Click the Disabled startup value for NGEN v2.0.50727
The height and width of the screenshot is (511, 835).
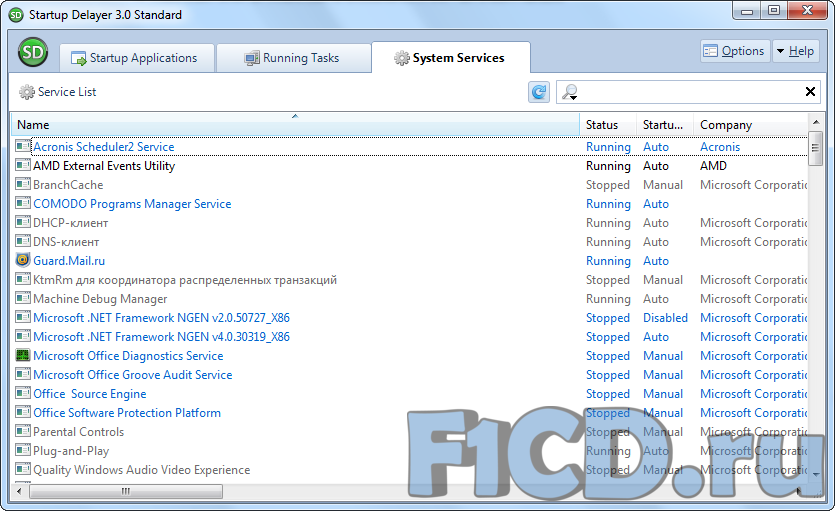coord(665,318)
